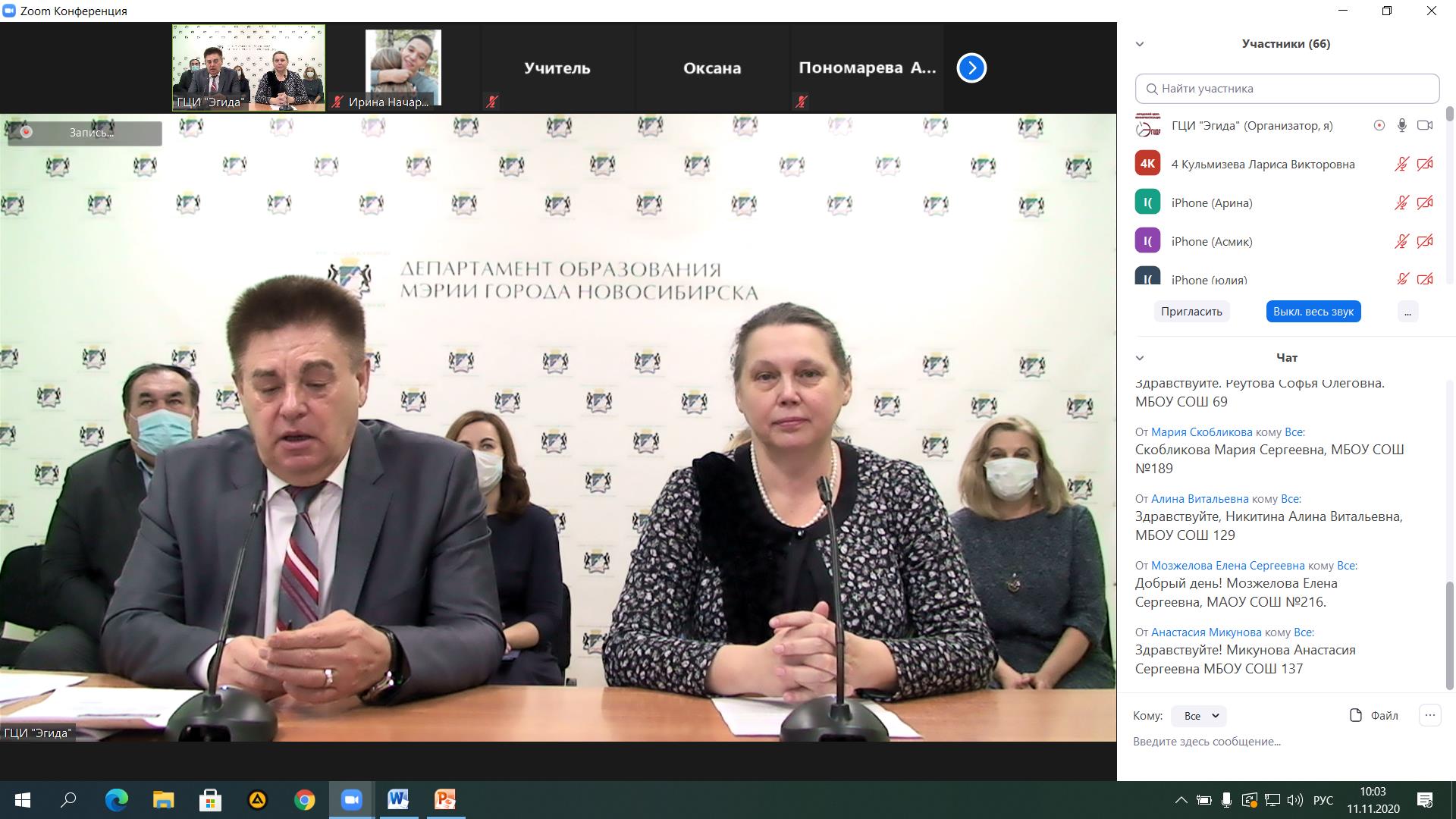Image resolution: width=1456 pixels, height=819 pixels.
Task: Open chat more options menu
Action: 1429,715
